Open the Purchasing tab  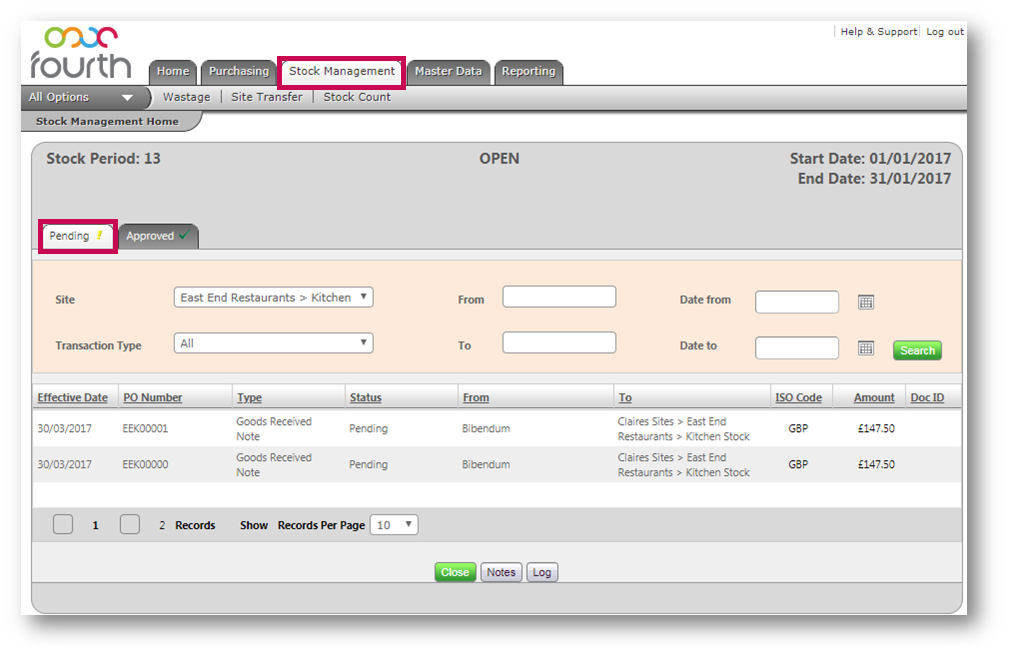coord(238,72)
